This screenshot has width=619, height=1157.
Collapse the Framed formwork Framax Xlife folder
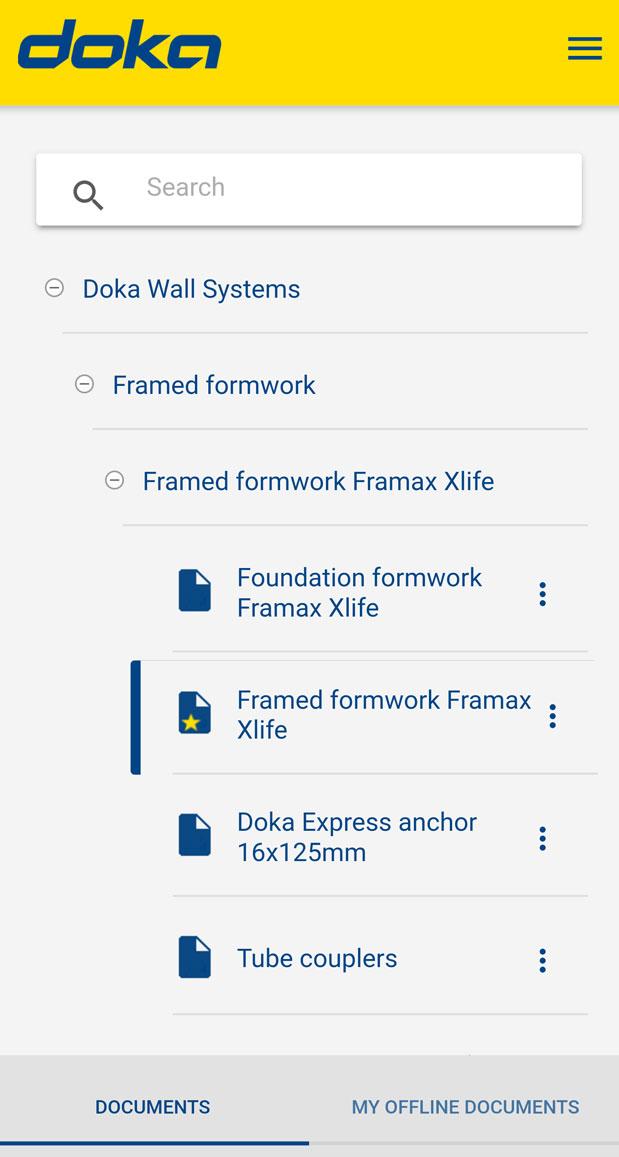[115, 480]
